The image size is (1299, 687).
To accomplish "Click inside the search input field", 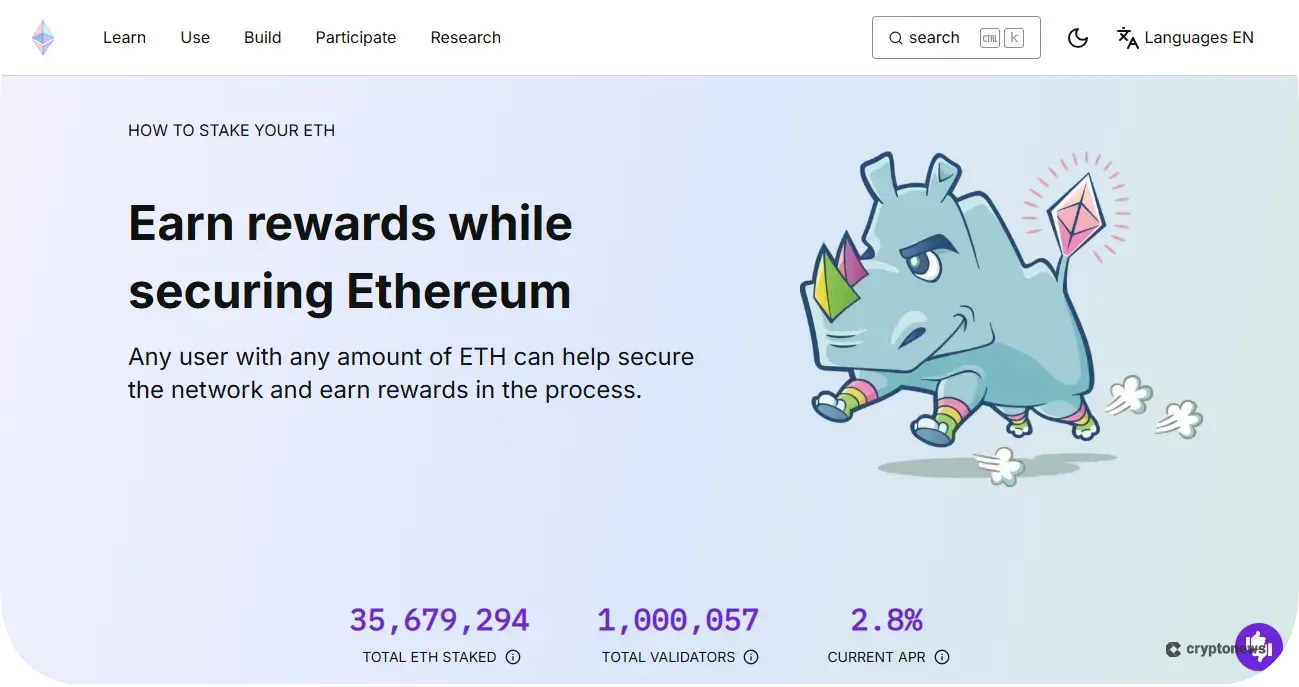I will (940, 37).
